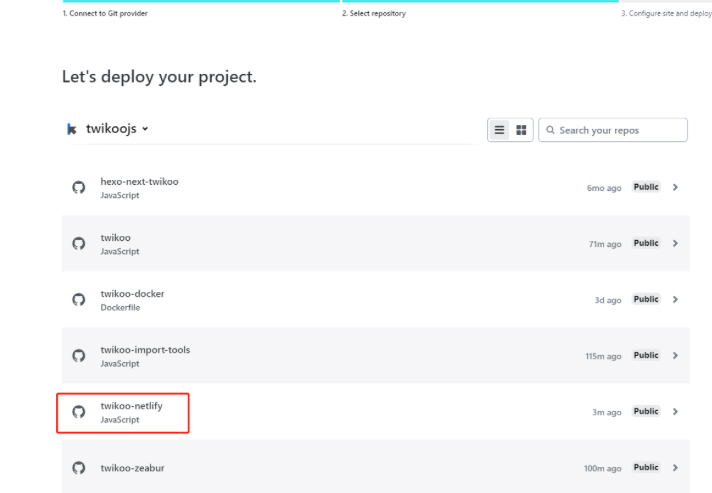This screenshot has width=712, height=493.
Task: Click GitHub icon next to hexo-next-twikoo
Action: pyautogui.click(x=79, y=187)
